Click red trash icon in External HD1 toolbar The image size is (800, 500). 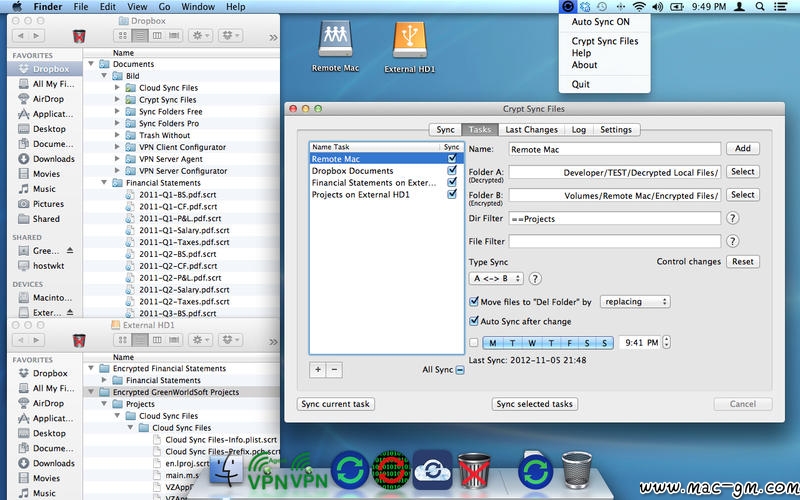pos(79,340)
